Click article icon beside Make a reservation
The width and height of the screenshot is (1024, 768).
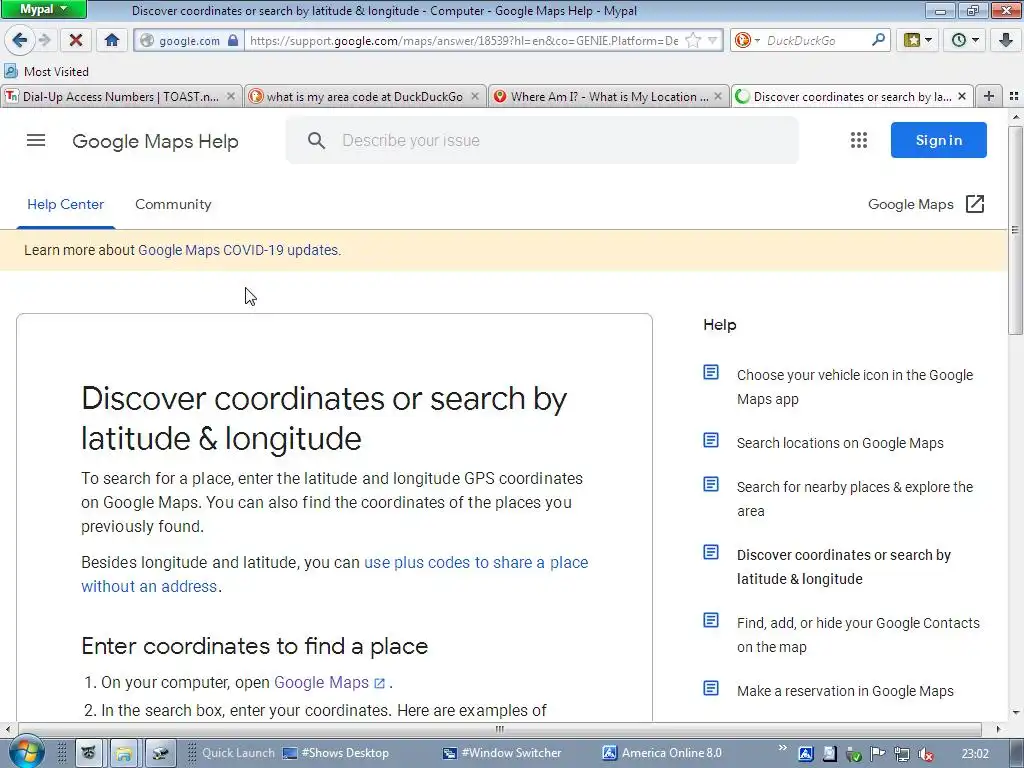[711, 688]
